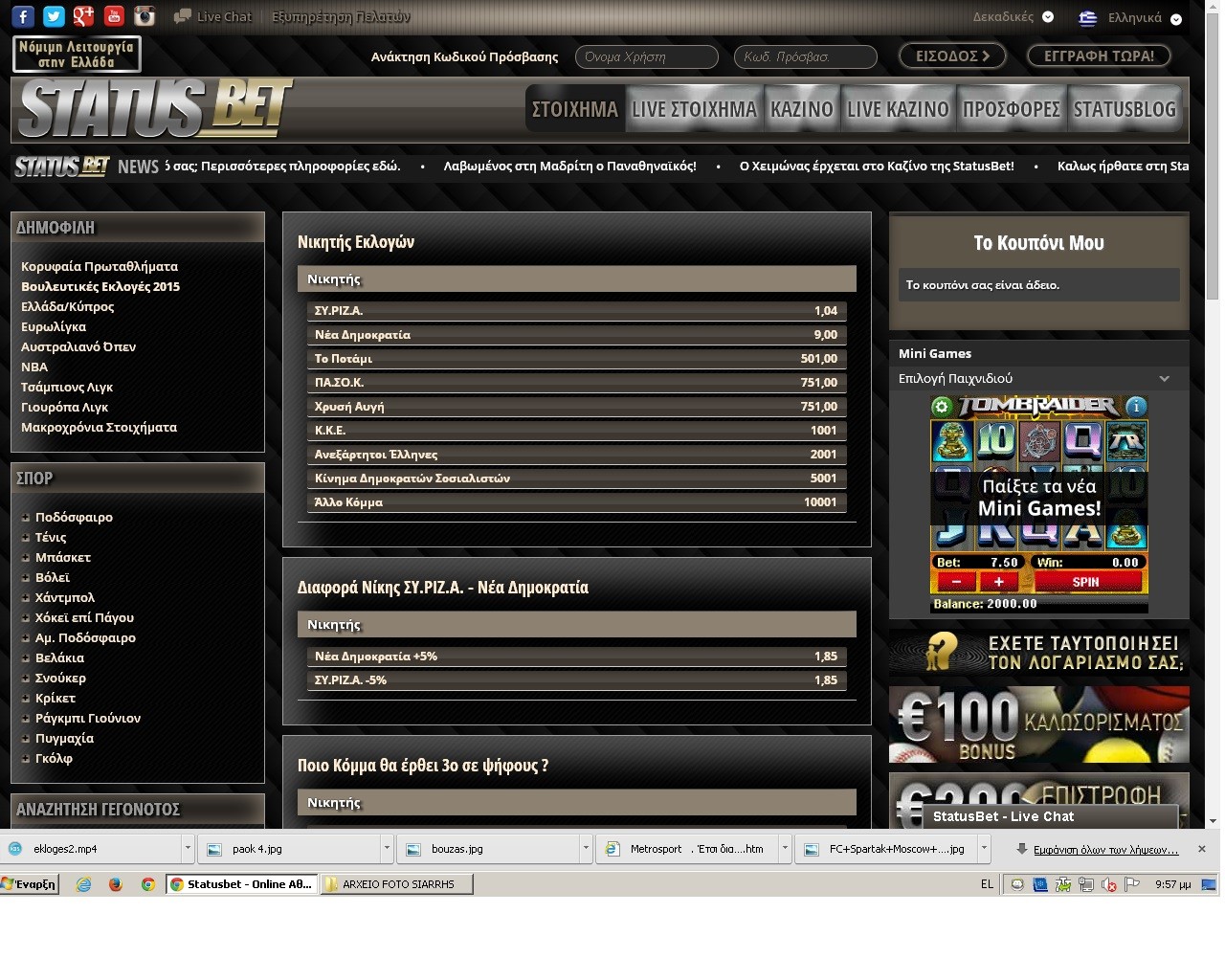Click the Greek flag language icon
Screen dimensions: 1225x980
(1087, 17)
